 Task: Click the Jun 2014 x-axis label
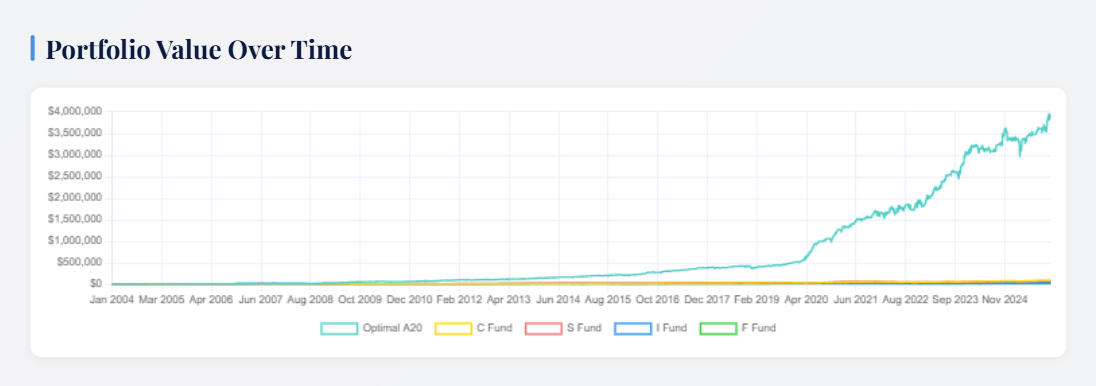[x=558, y=299]
